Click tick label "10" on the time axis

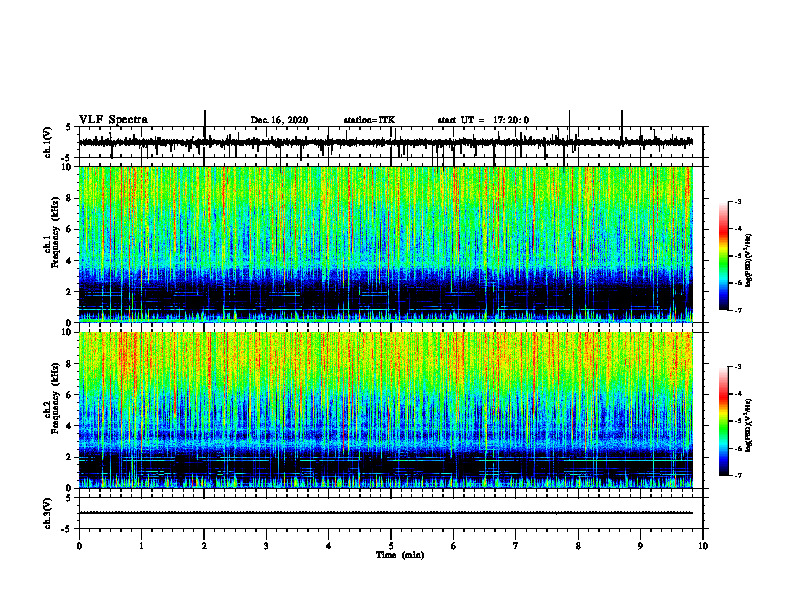tap(703, 546)
